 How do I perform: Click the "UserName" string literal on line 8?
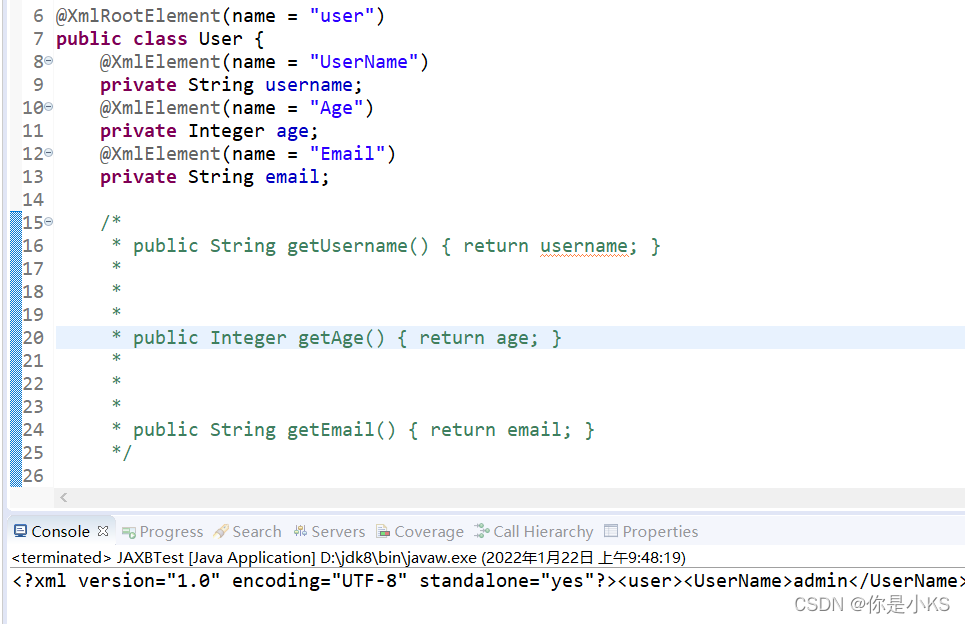[x=364, y=62]
